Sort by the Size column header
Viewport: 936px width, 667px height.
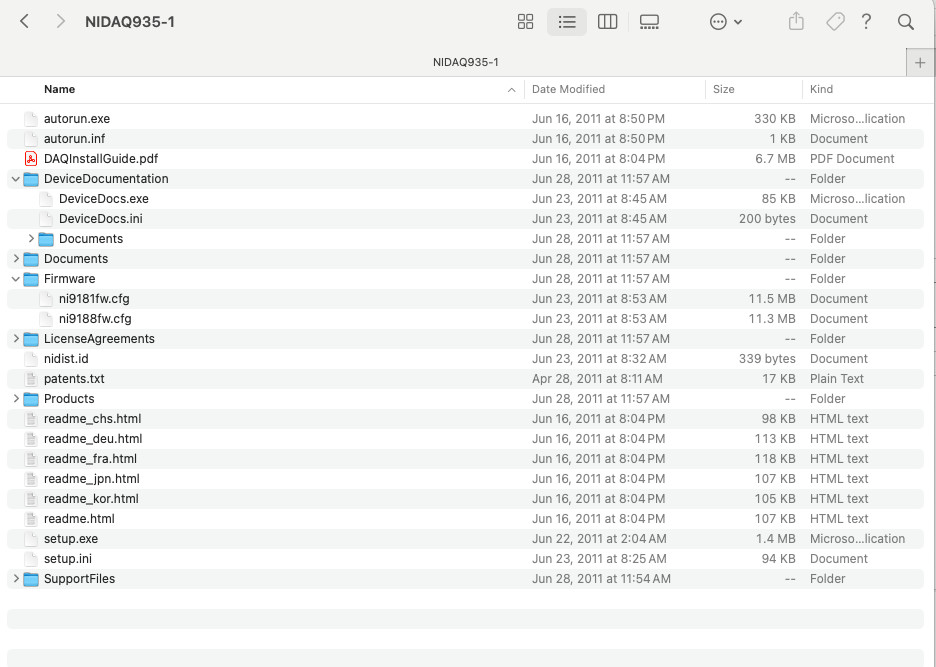click(723, 89)
